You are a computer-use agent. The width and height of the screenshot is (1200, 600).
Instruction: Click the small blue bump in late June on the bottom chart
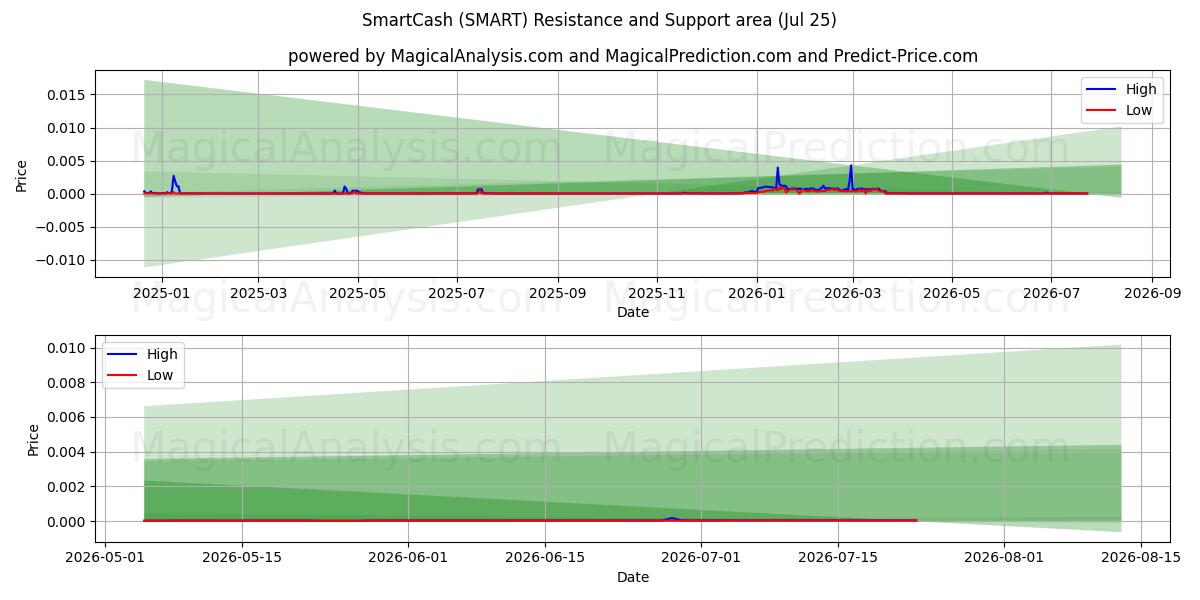(672, 518)
